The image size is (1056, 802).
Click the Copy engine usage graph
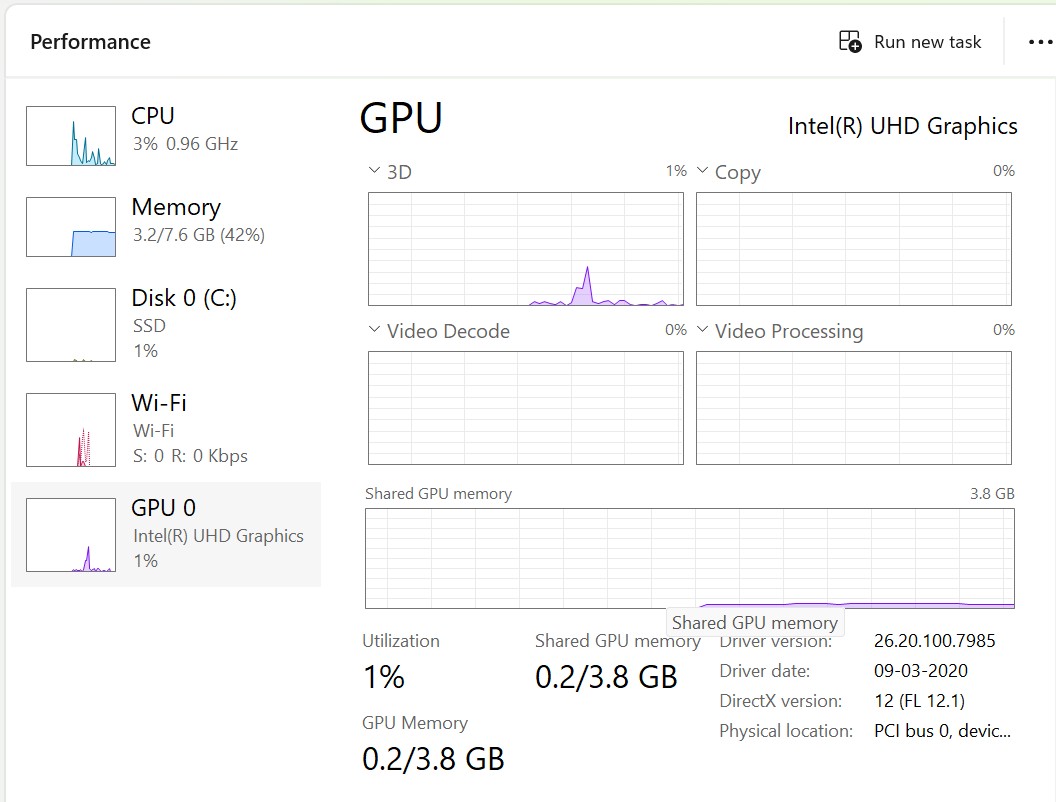[x=854, y=249]
